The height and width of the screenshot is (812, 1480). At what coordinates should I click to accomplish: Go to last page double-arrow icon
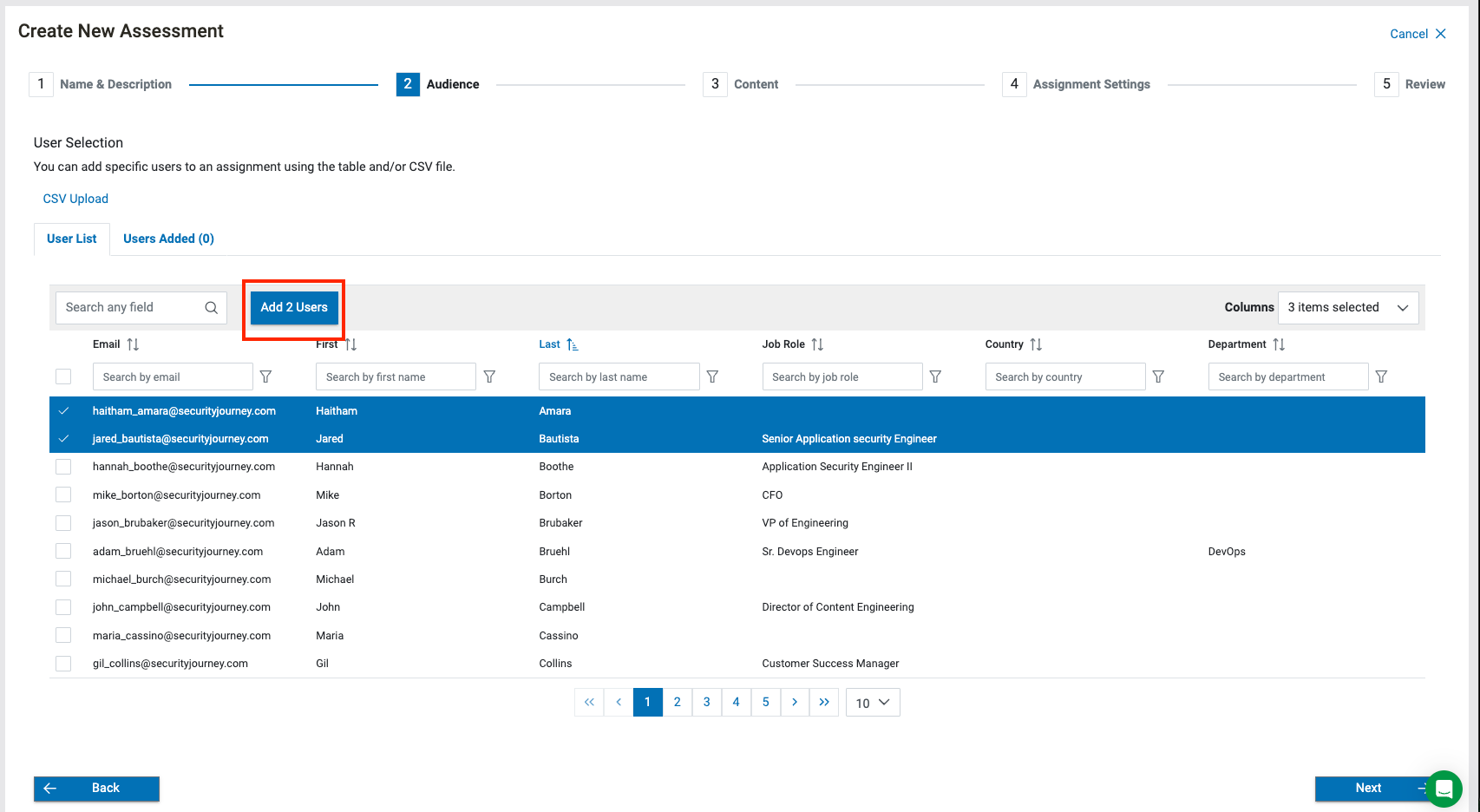pos(824,703)
